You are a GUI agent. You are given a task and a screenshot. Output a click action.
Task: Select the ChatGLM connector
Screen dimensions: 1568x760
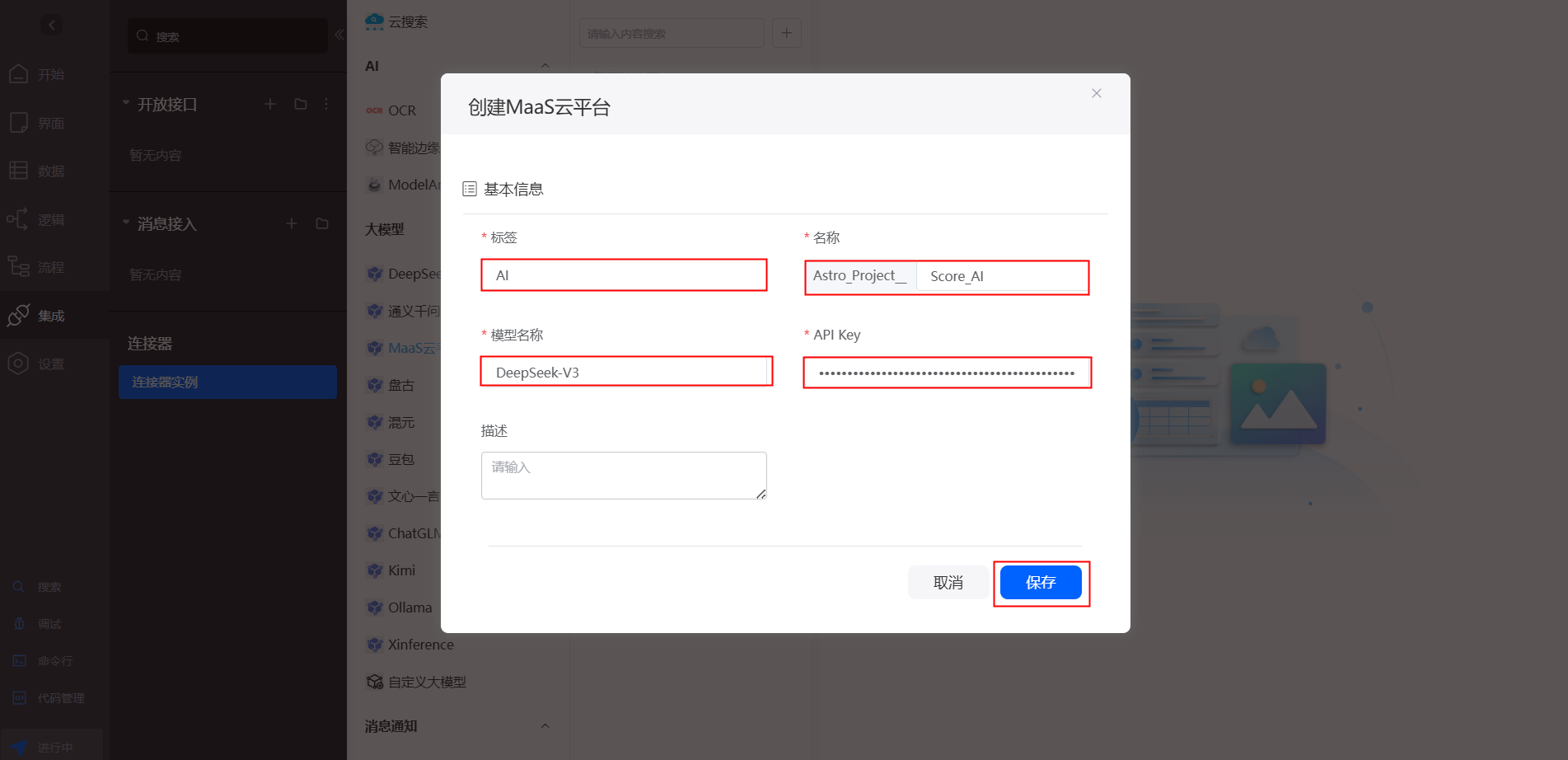(403, 533)
